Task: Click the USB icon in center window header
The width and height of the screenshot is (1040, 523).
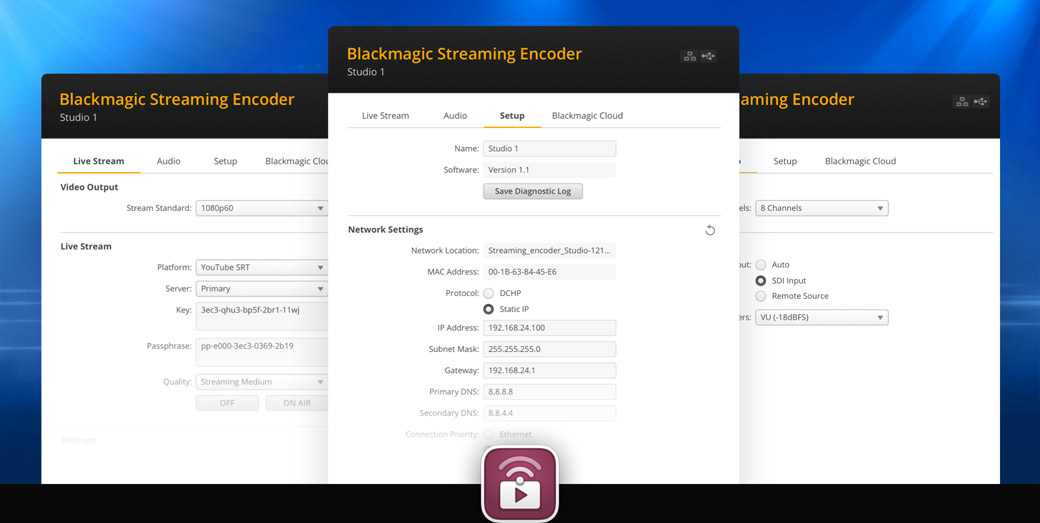Action: tap(708, 56)
